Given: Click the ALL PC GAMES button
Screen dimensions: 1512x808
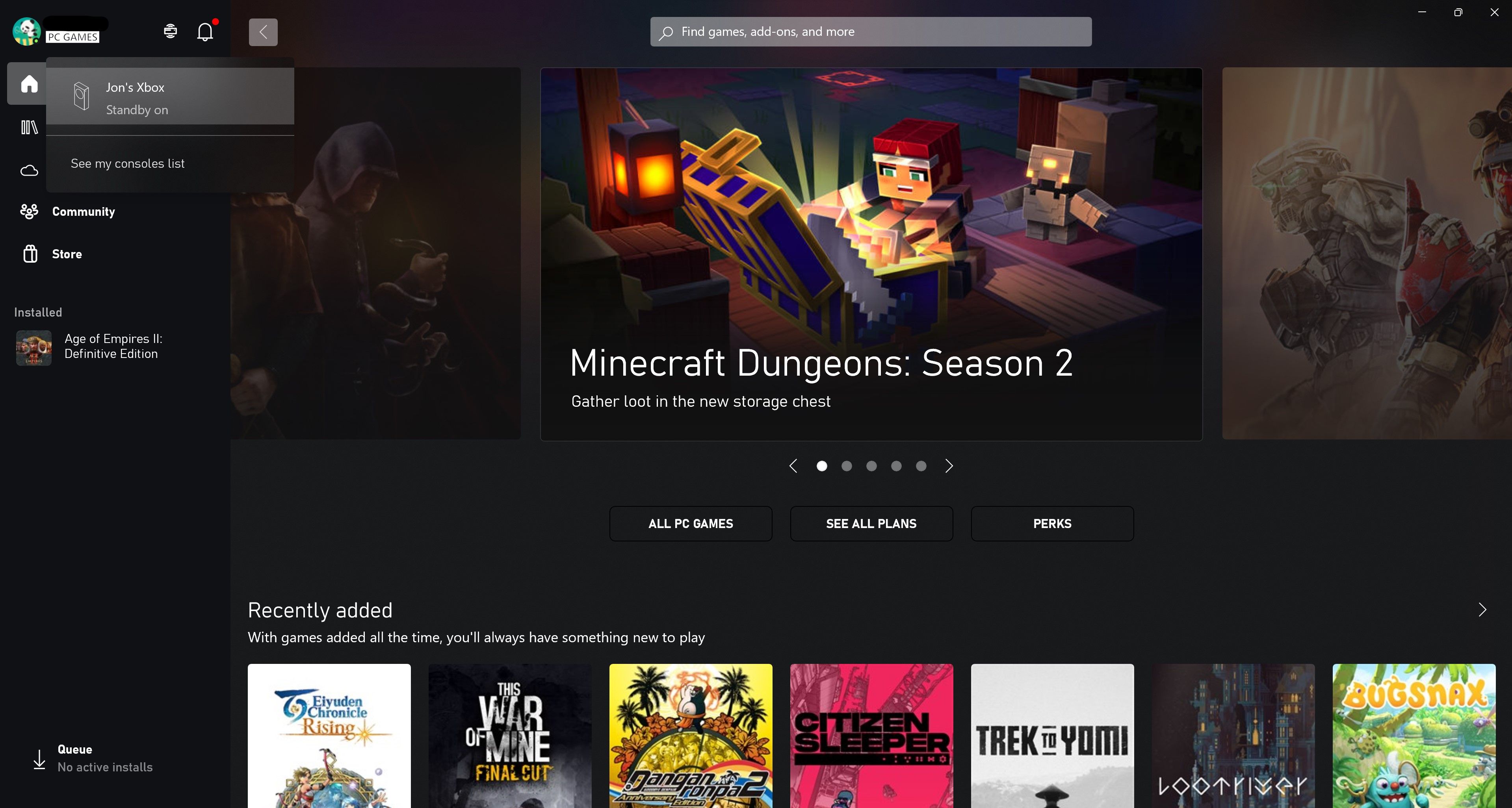Looking at the screenshot, I should tap(690, 524).
